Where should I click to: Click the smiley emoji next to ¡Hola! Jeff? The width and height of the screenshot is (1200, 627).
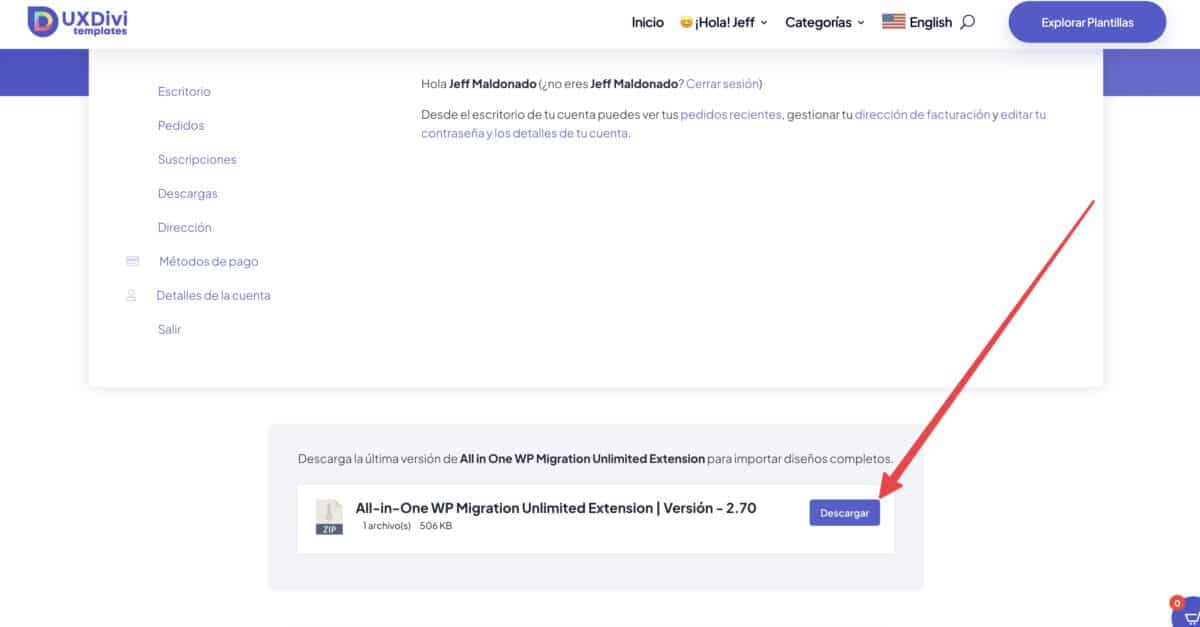coord(686,22)
